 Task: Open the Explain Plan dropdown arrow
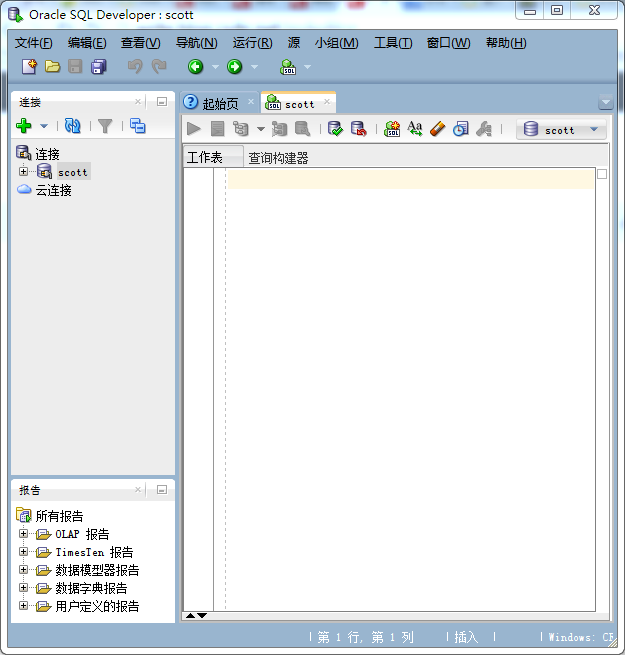point(261,129)
